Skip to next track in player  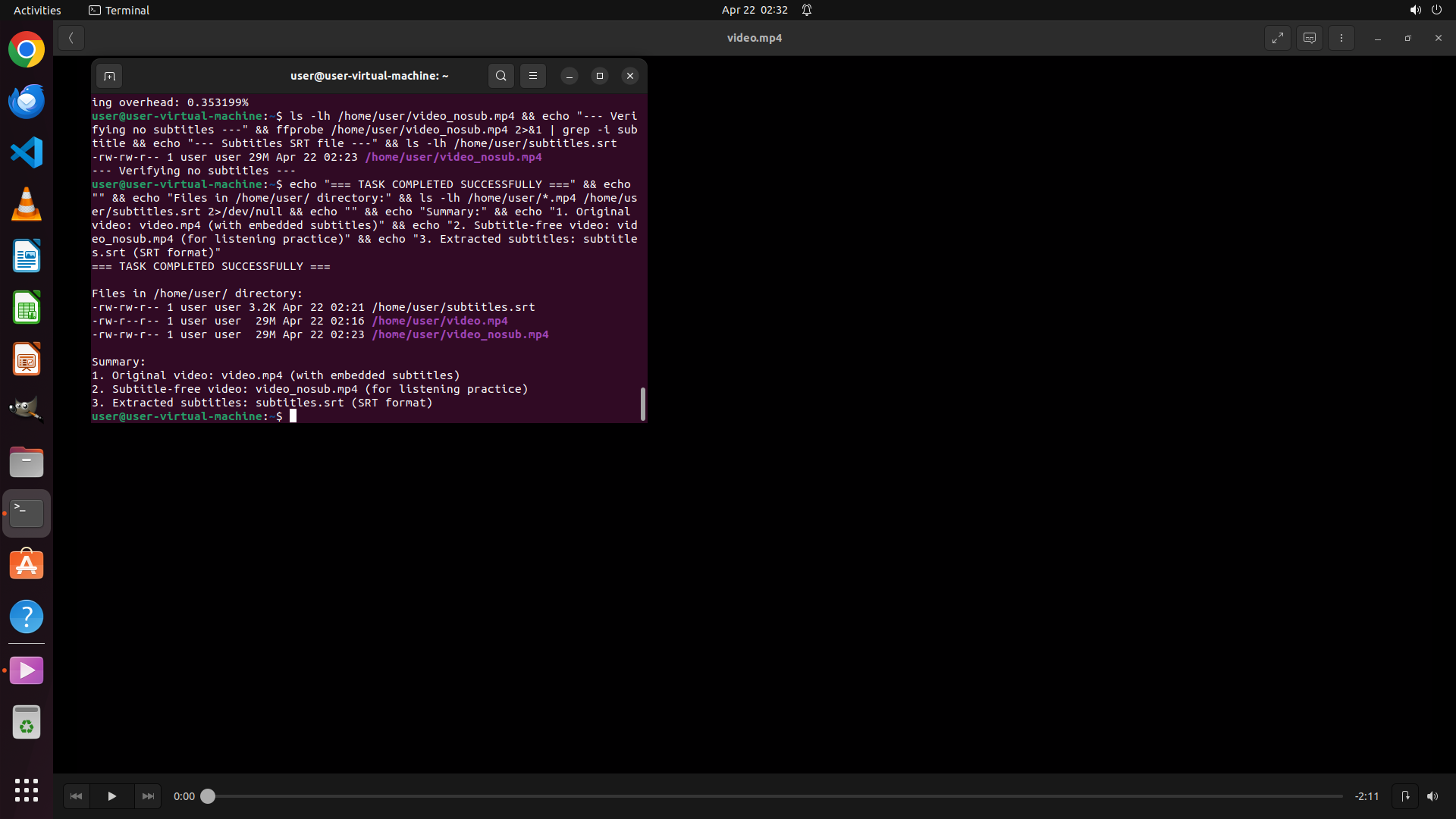pyautogui.click(x=148, y=796)
